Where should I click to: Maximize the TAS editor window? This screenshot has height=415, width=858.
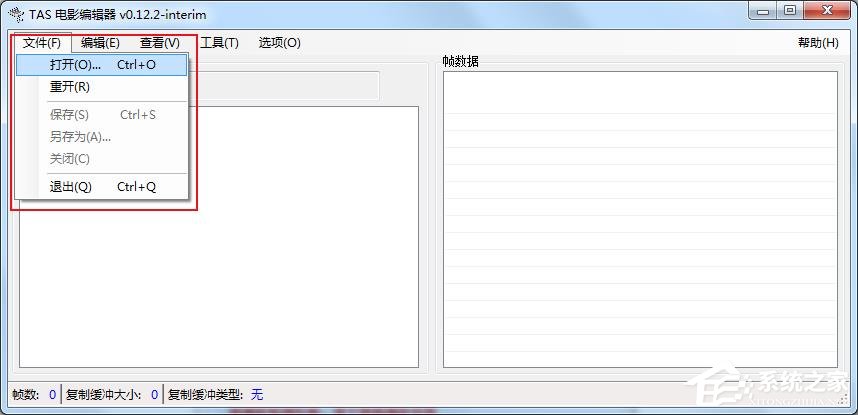click(790, 11)
